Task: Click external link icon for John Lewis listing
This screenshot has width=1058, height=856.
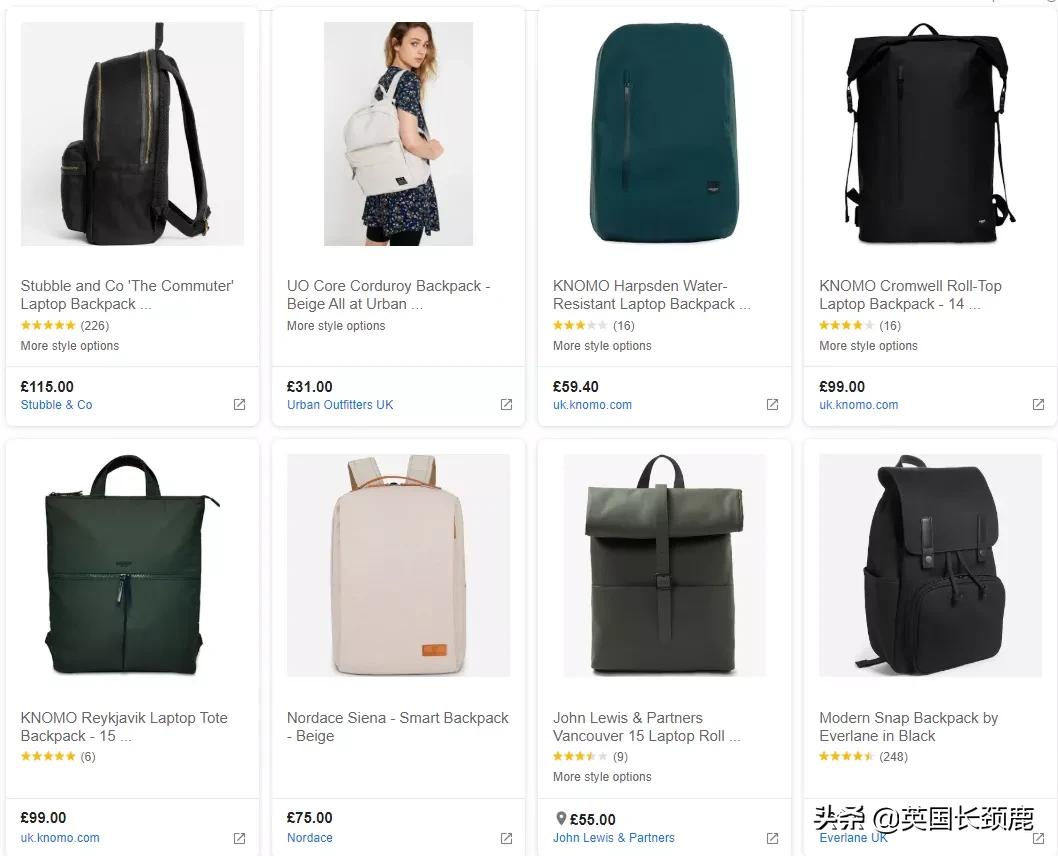Action: pos(772,838)
